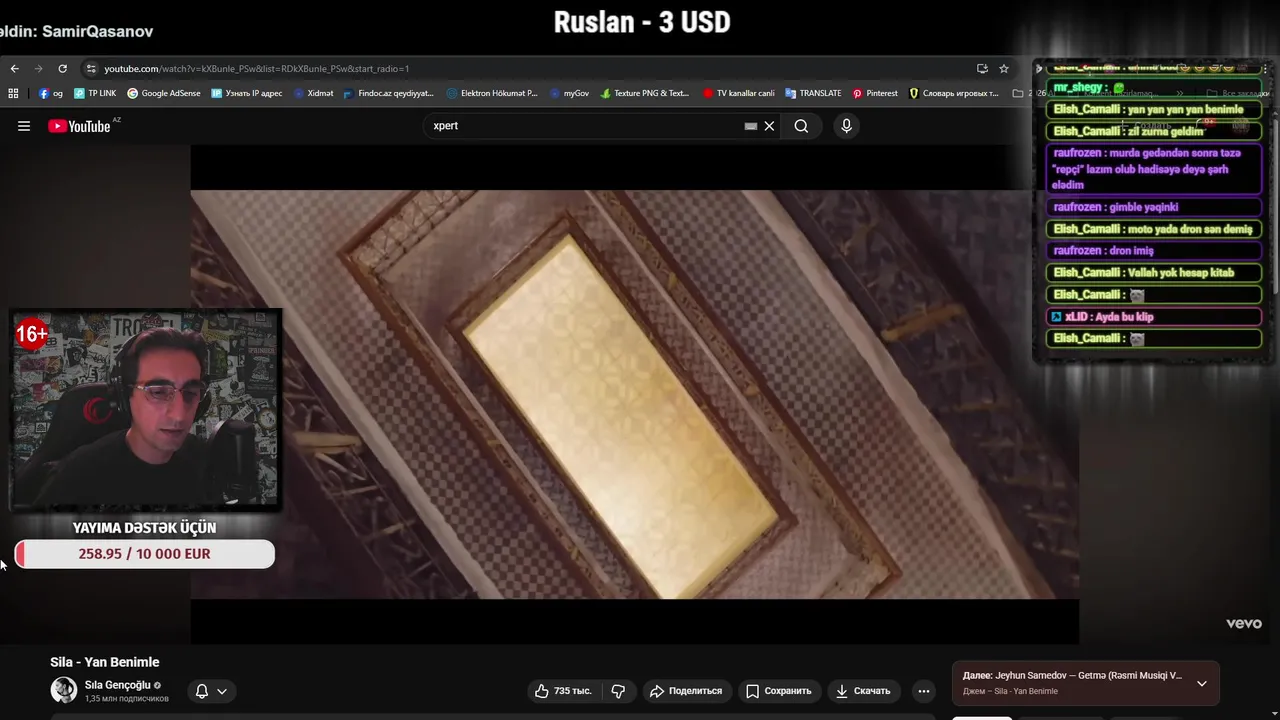
Task: Open Sıla Gençoğlu channel avatar
Action: coord(64,690)
